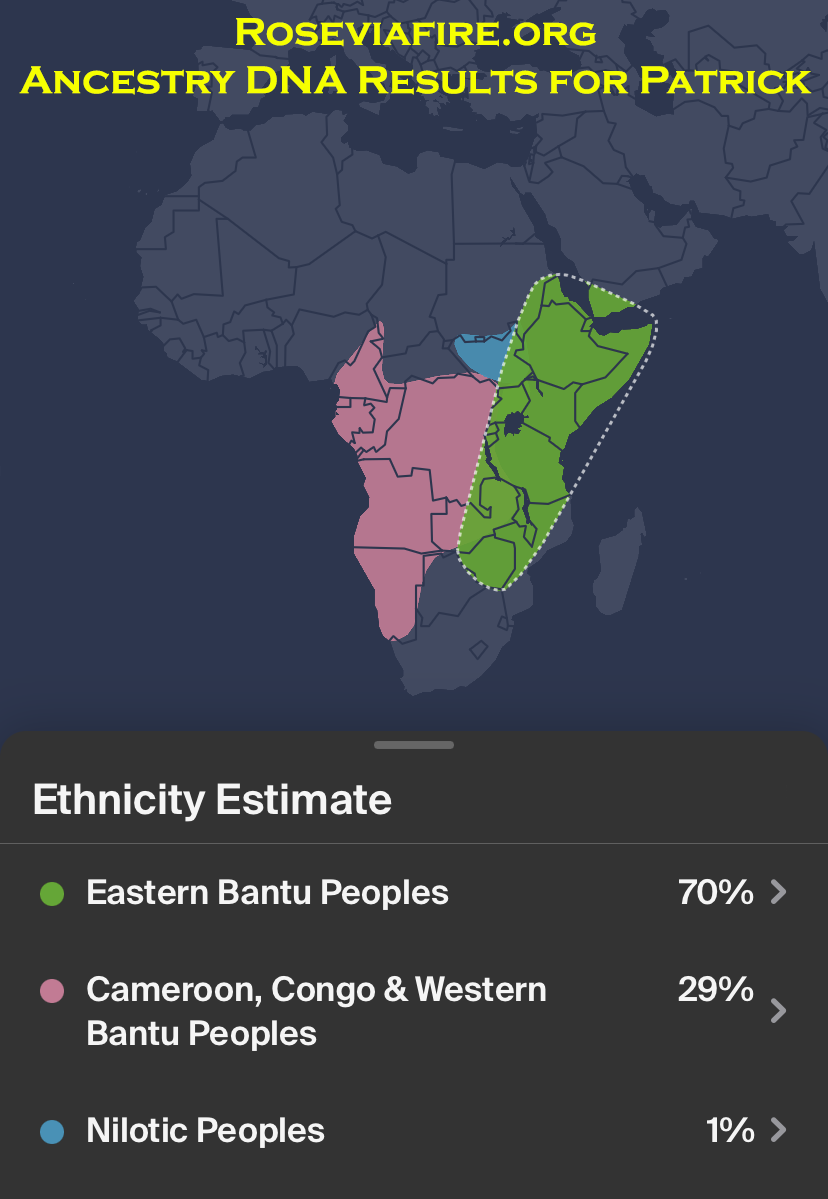Grab the bottom sheet drag handle
828x1199 pixels.
(414, 745)
